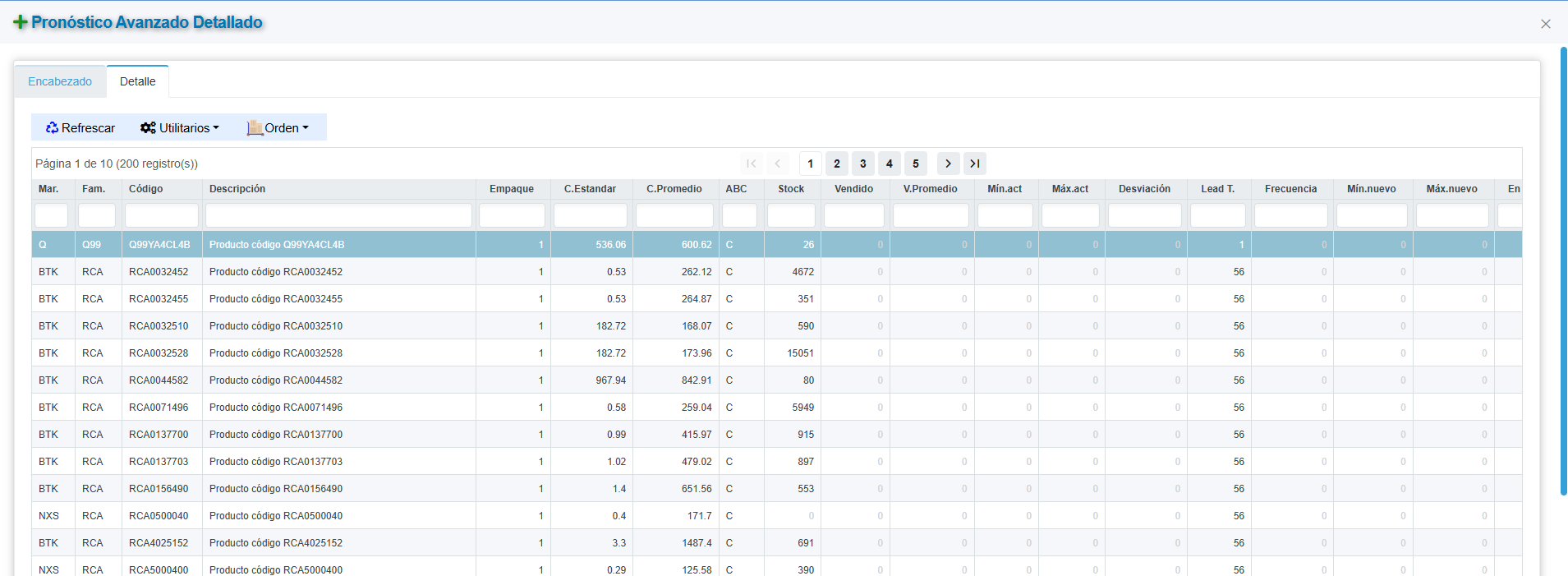Click the first page arrow icon

(752, 164)
